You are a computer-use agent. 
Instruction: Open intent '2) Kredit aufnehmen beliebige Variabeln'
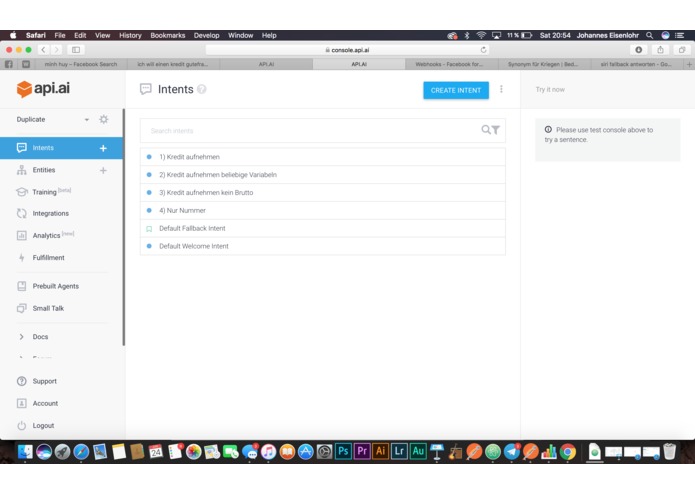click(322, 175)
